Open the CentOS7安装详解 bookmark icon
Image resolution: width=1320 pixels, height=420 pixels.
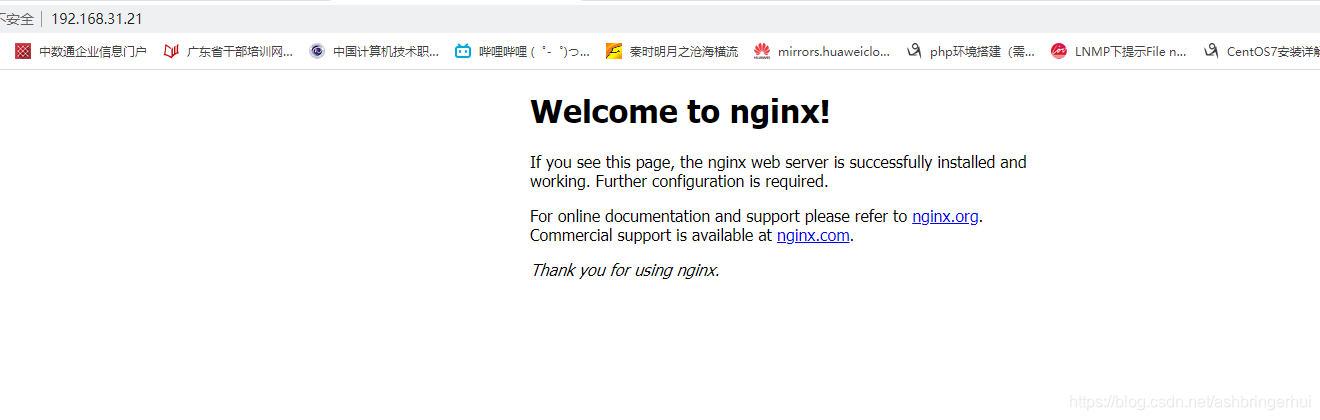click(1211, 51)
